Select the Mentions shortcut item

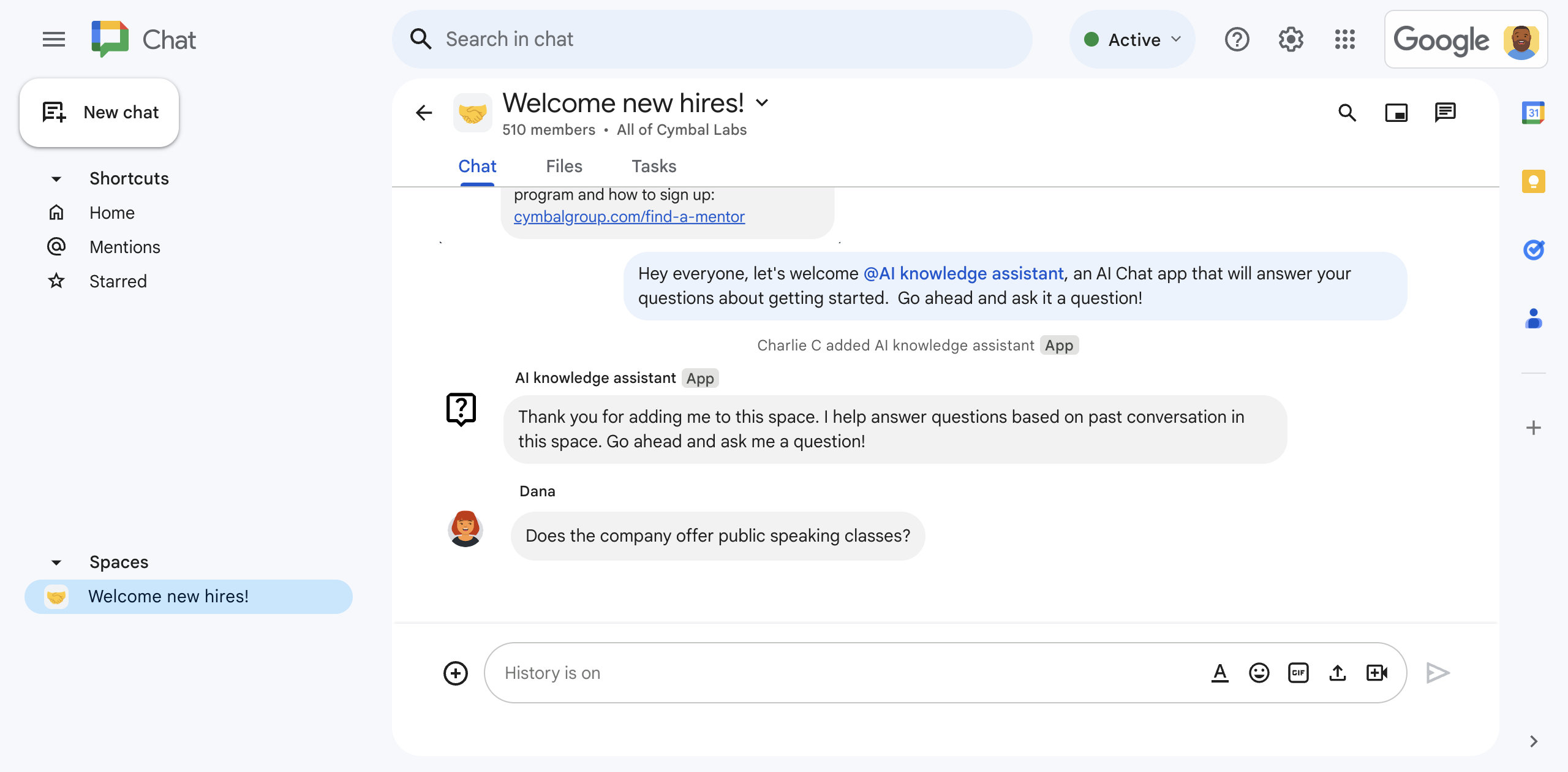[125, 246]
